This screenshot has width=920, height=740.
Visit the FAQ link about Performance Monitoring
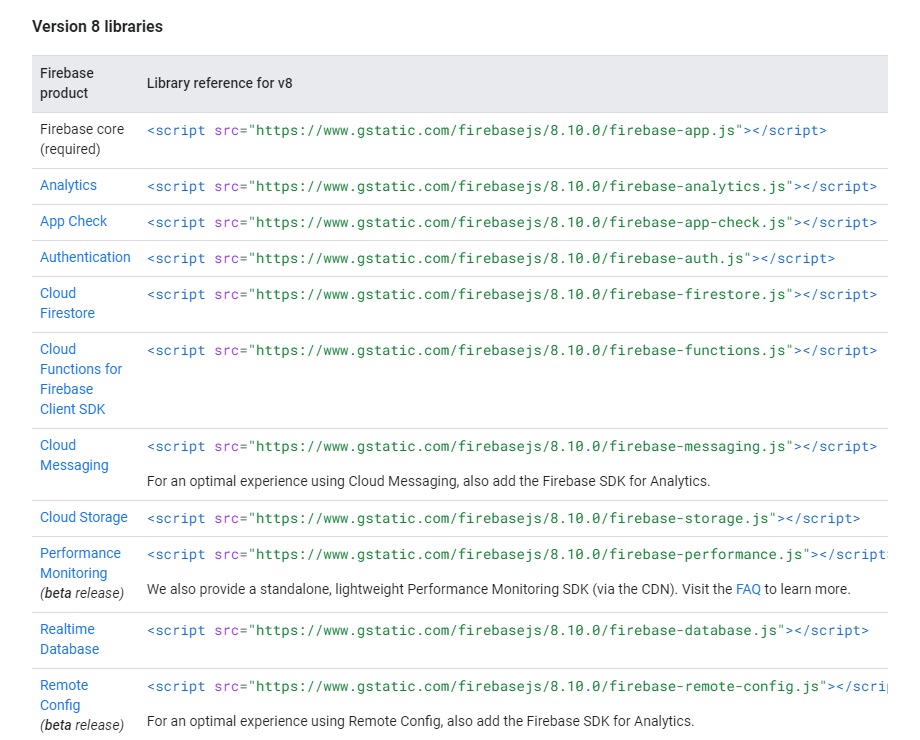748,589
